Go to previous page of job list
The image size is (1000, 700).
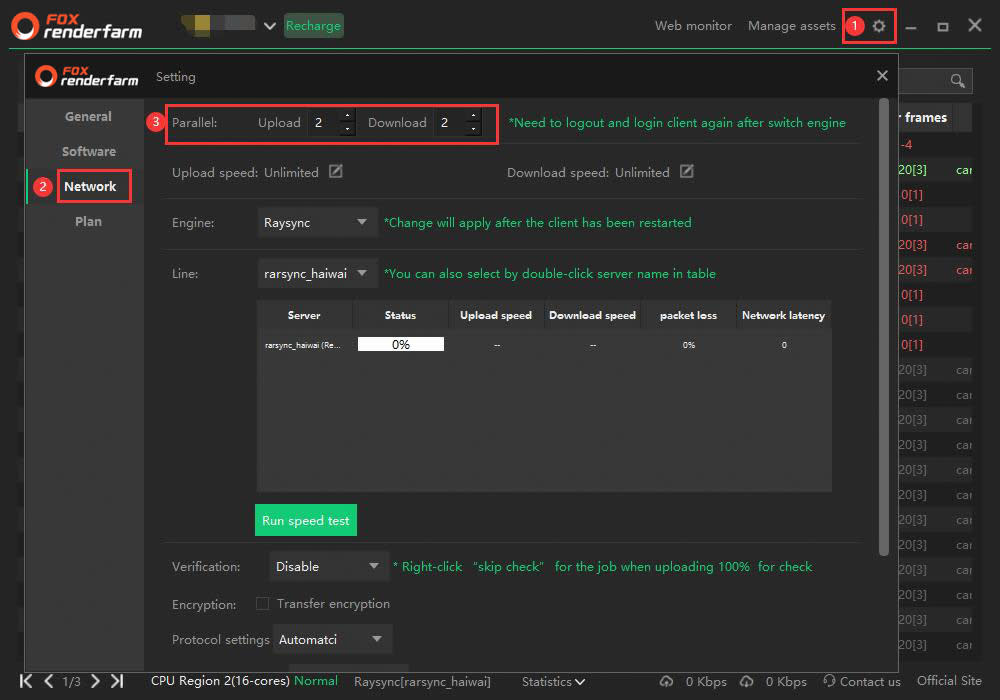click(x=48, y=681)
